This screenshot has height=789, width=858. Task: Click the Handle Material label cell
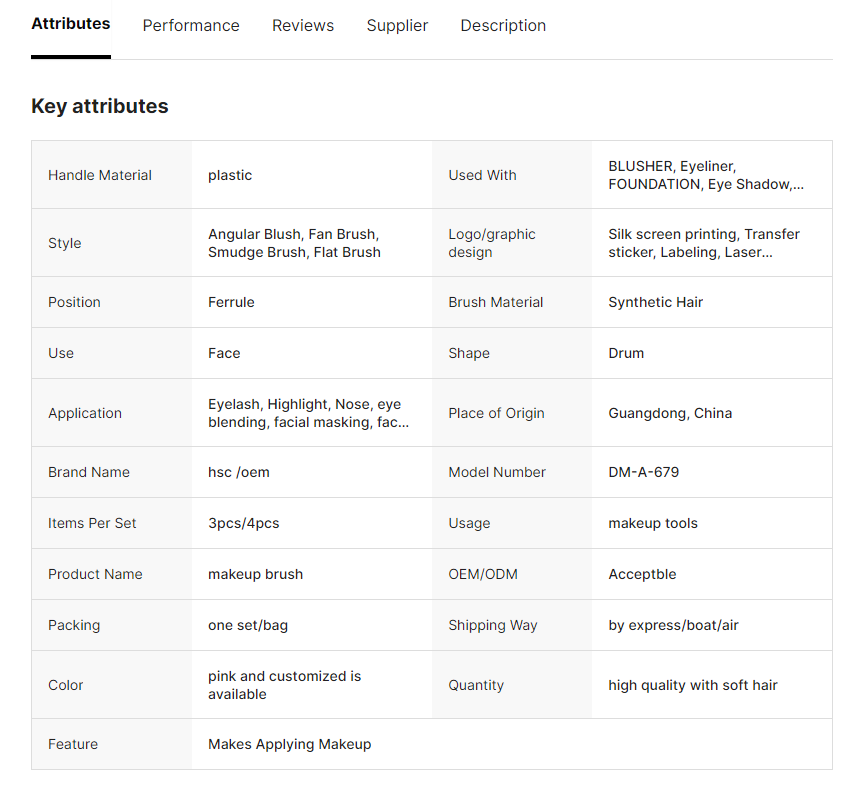(x=100, y=175)
